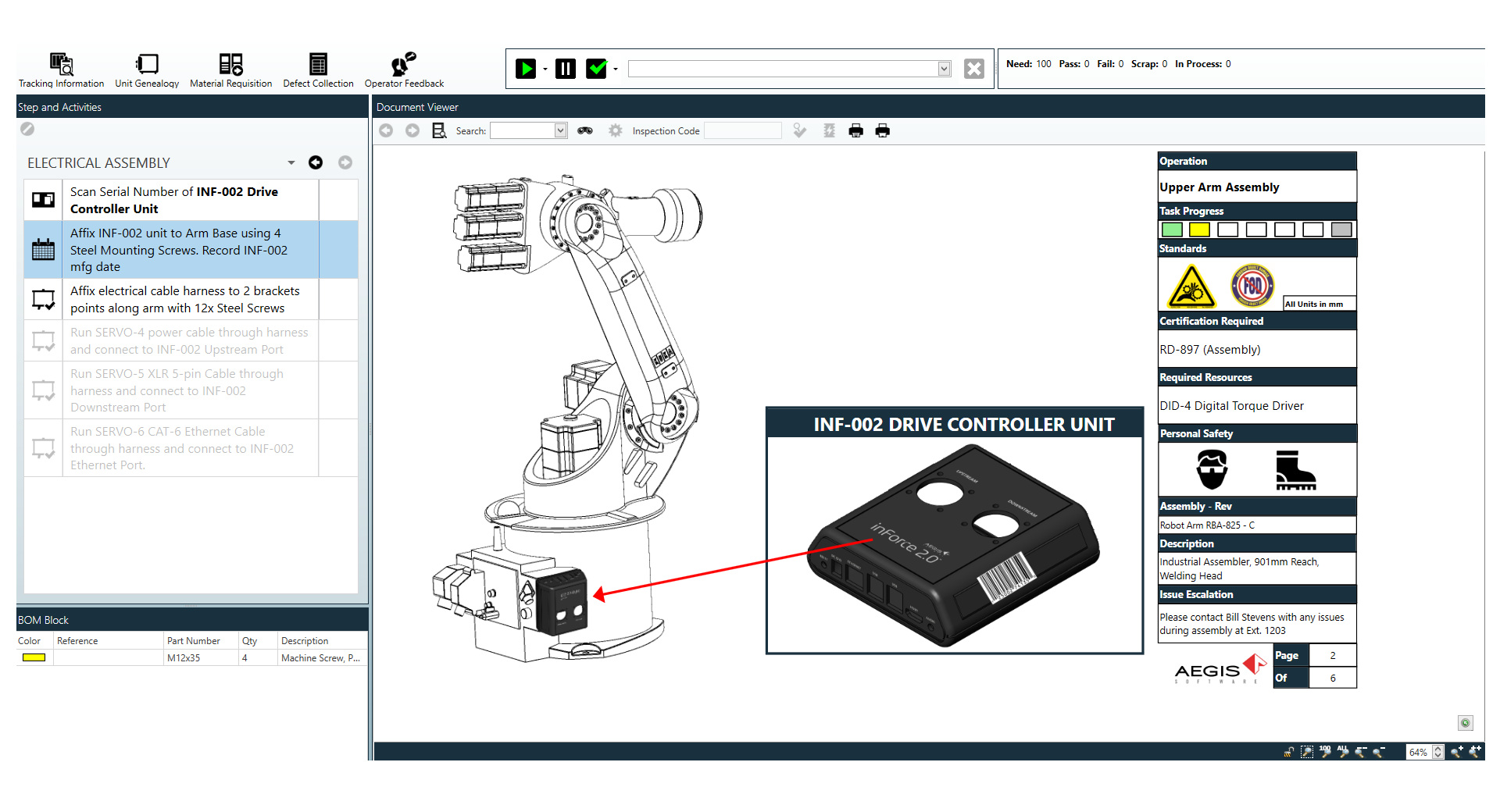Click the first printer icon

click(x=856, y=130)
